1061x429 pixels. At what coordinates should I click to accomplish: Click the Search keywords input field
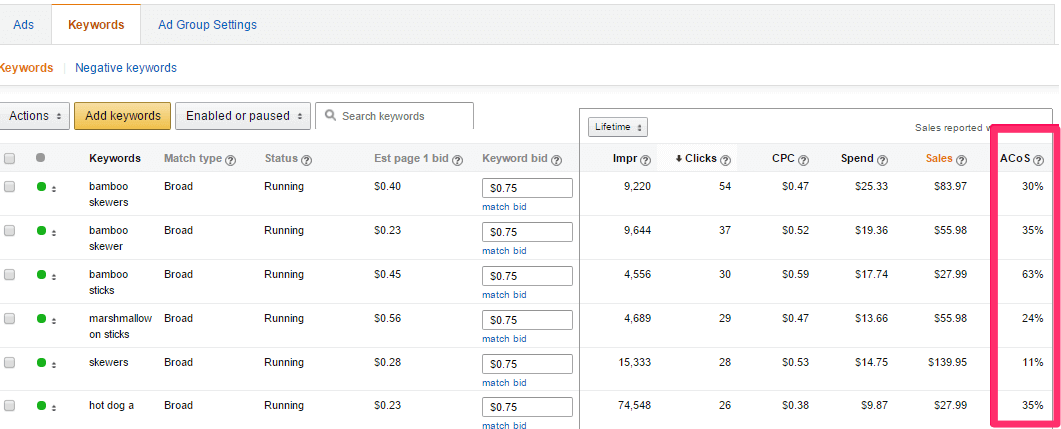(x=394, y=116)
